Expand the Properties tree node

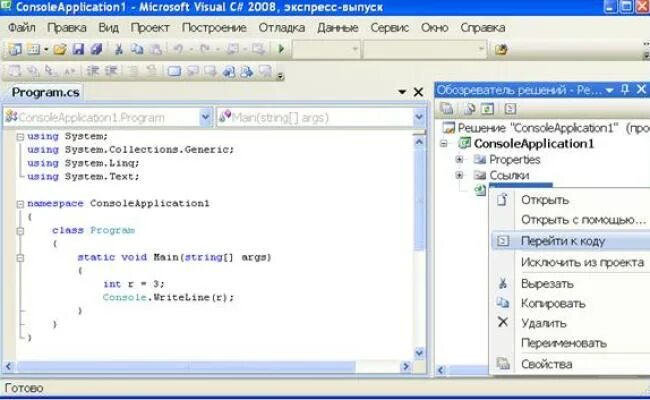[x=459, y=159]
